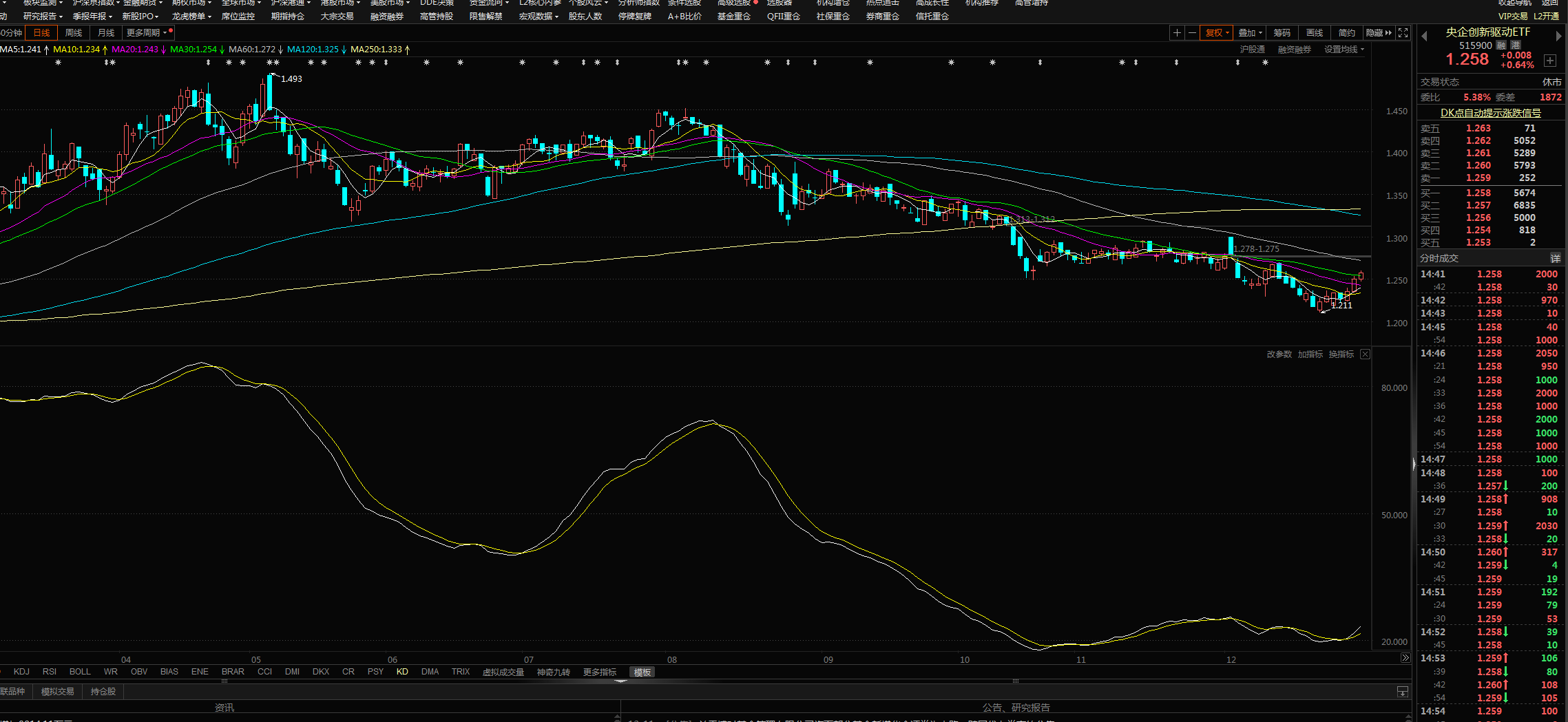
Task: Open 设置均线 moving average settings dropdown
Action: (1344, 50)
